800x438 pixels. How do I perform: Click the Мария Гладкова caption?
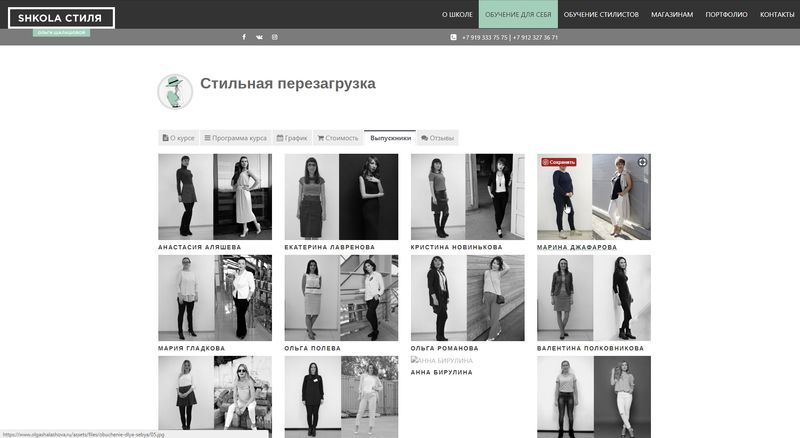pos(191,348)
